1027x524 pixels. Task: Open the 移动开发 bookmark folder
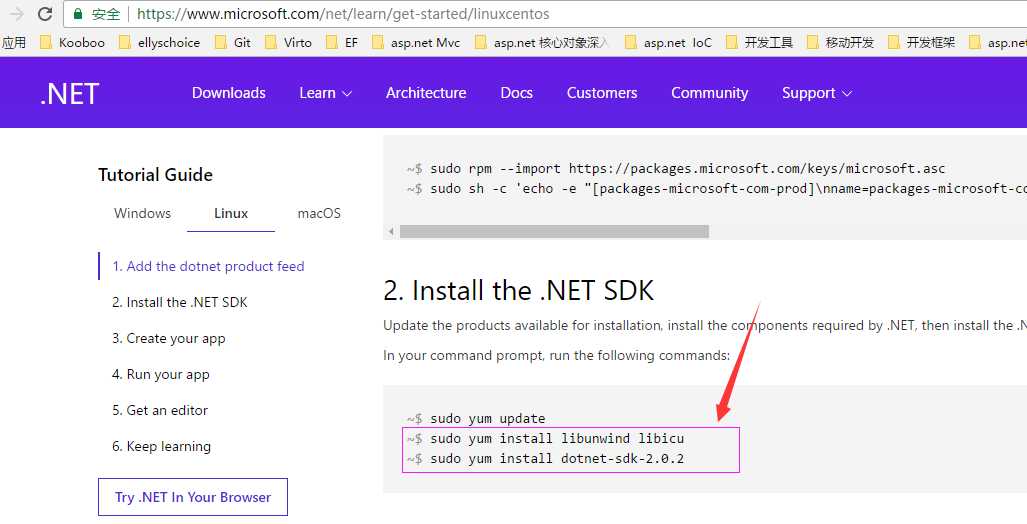click(x=840, y=43)
